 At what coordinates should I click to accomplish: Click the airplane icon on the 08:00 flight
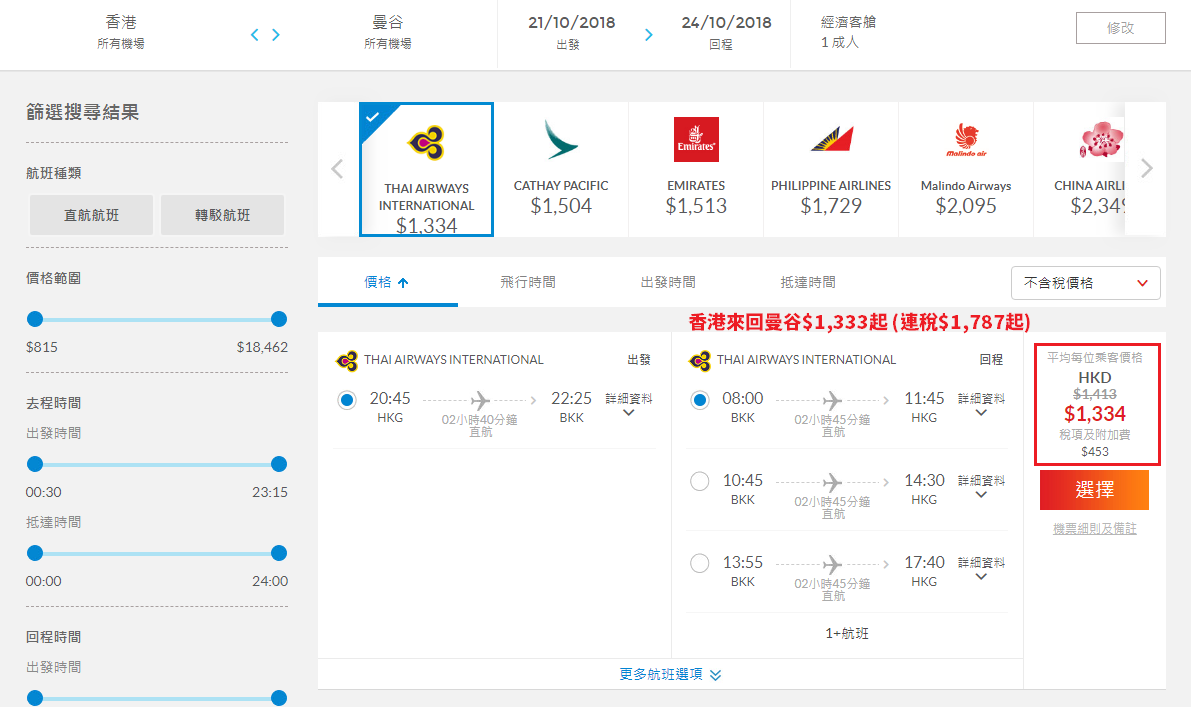click(832, 399)
